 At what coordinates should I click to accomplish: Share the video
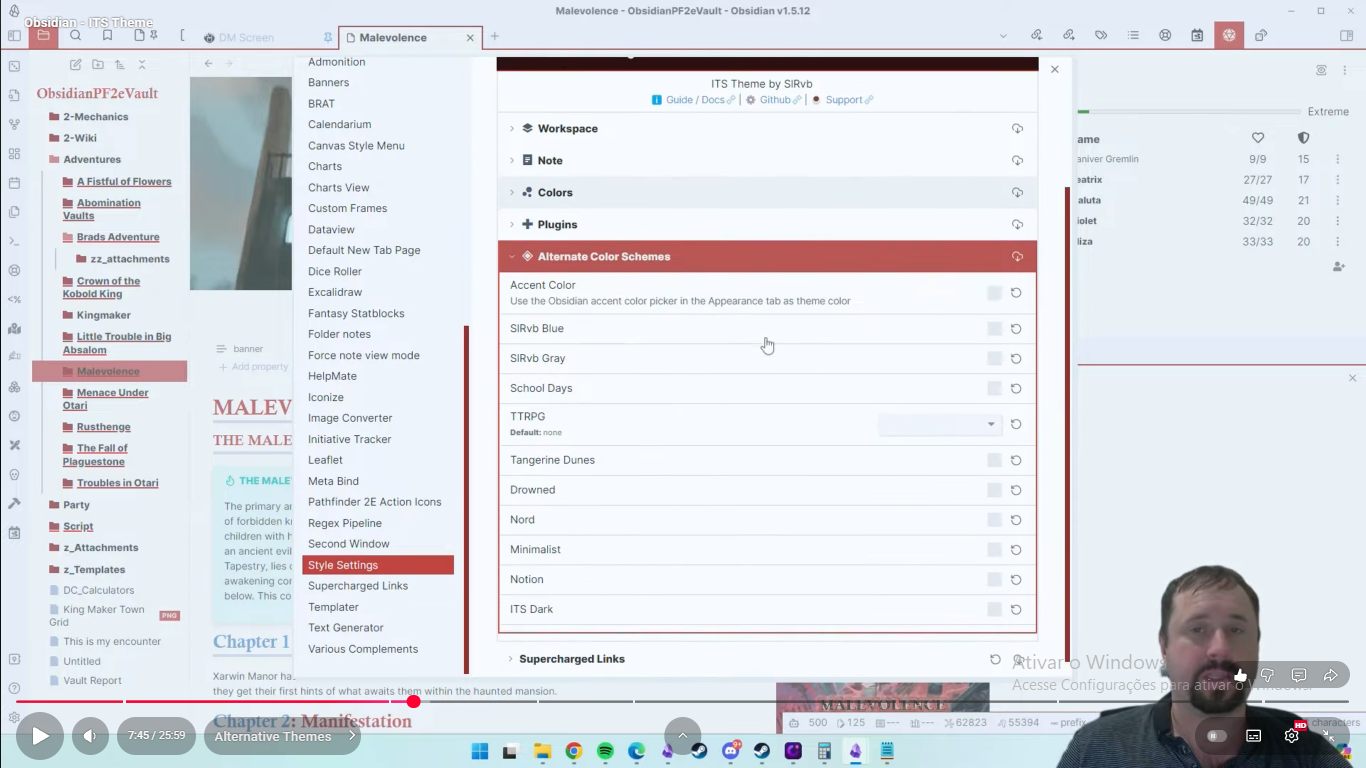click(1331, 675)
